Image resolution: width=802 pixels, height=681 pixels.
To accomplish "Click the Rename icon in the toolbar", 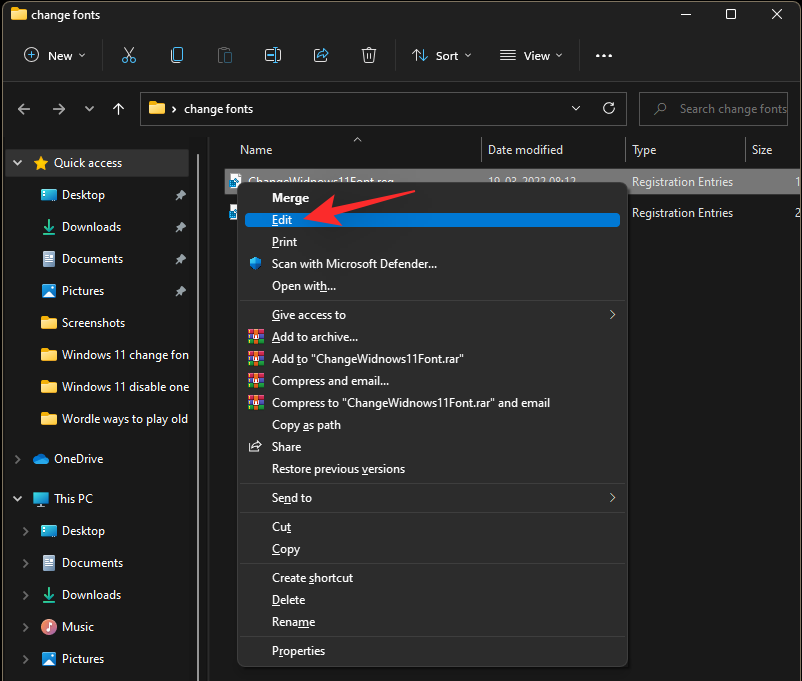I will (273, 55).
